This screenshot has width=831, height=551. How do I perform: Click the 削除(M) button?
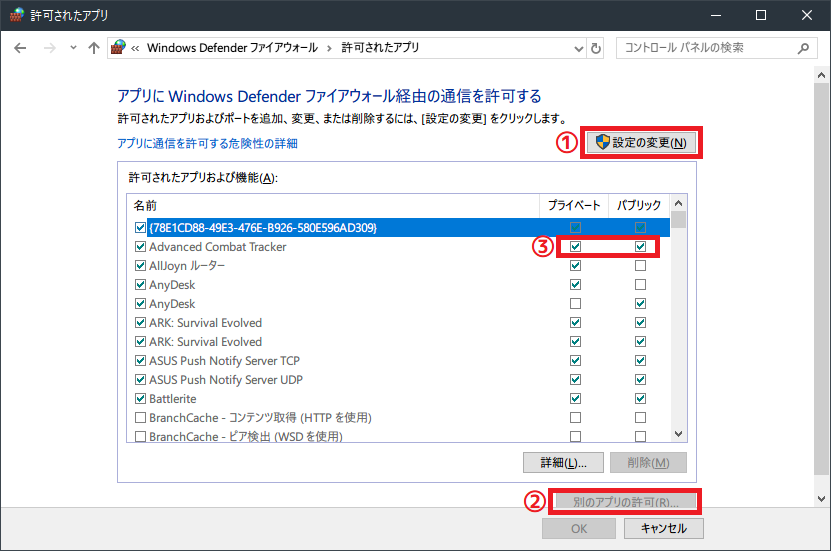point(648,463)
